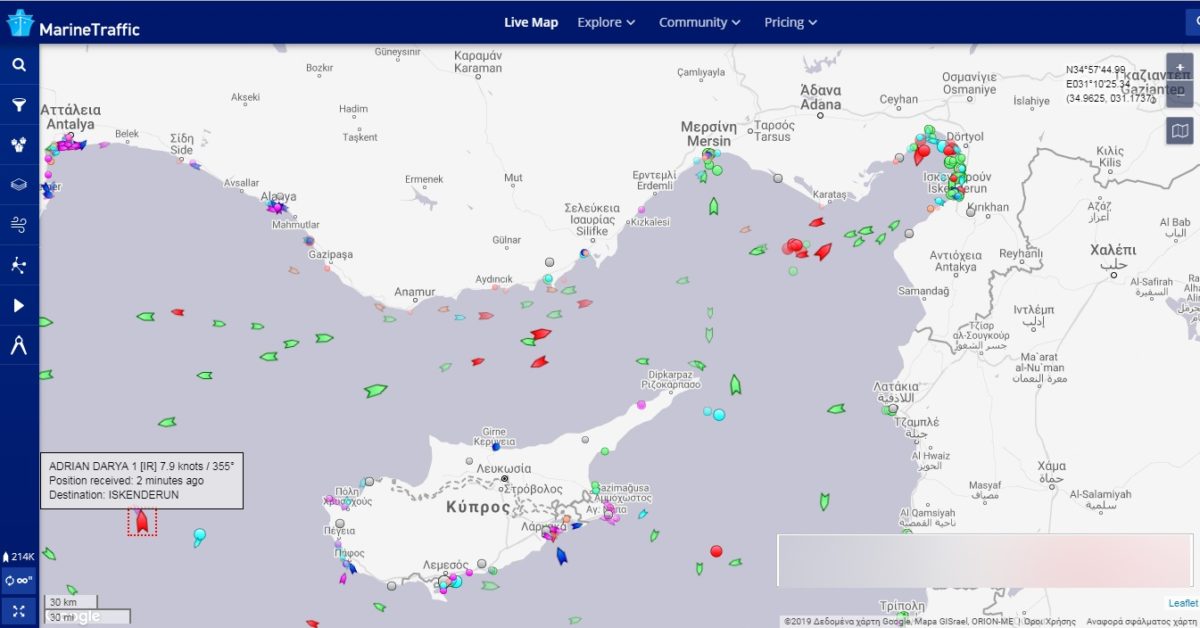
Task: Click the ADRIAN DARYA 1 red vessel marker
Action: [142, 521]
